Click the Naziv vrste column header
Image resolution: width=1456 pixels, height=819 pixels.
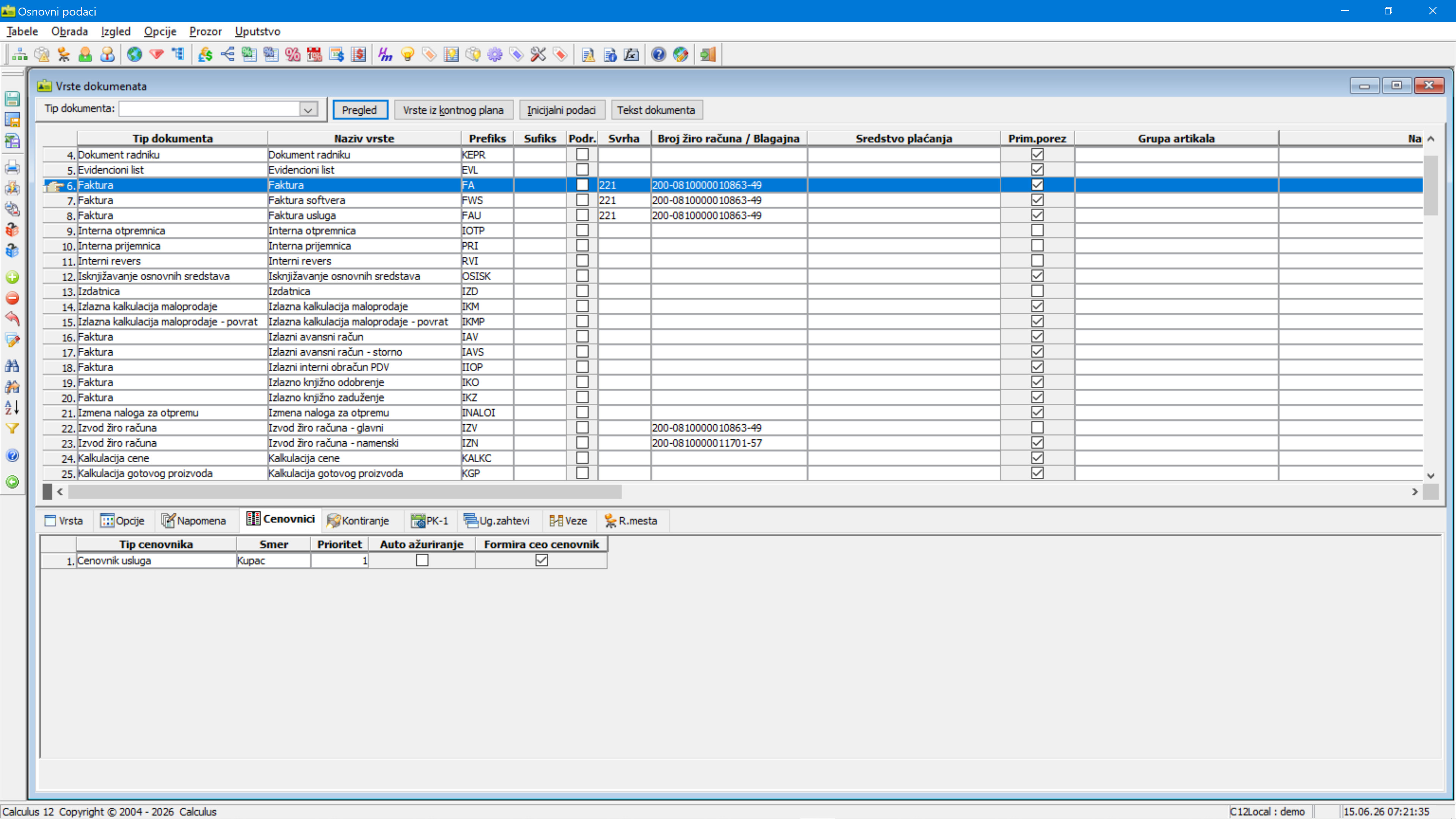click(364, 138)
